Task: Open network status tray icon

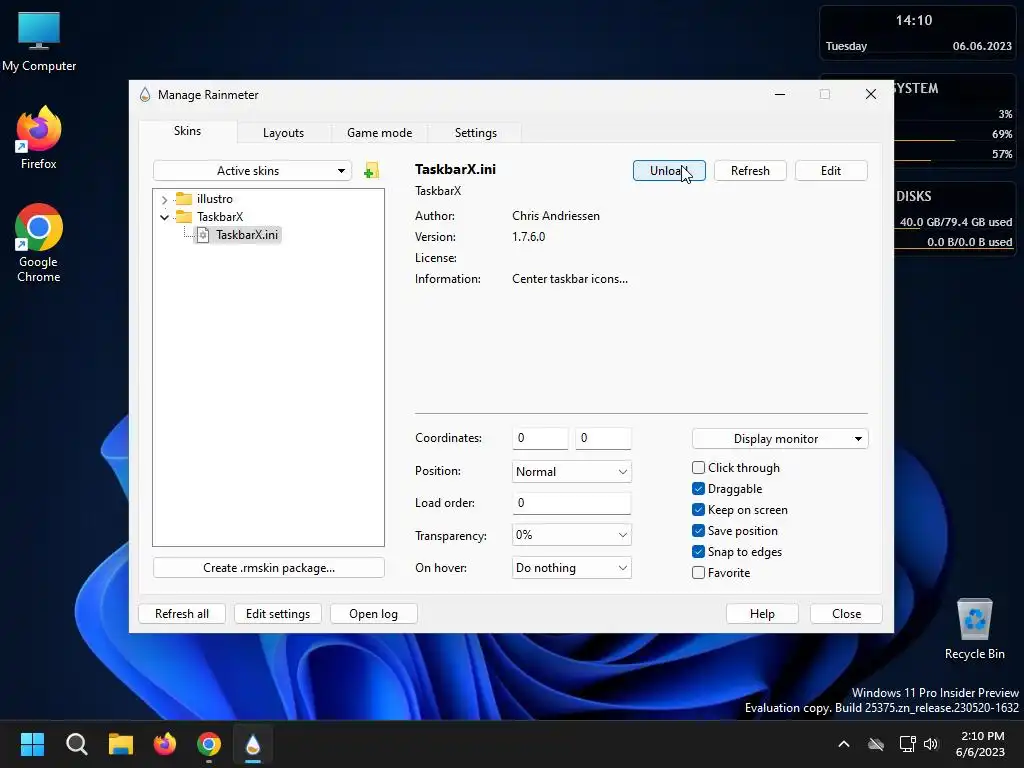Action: coord(907,744)
